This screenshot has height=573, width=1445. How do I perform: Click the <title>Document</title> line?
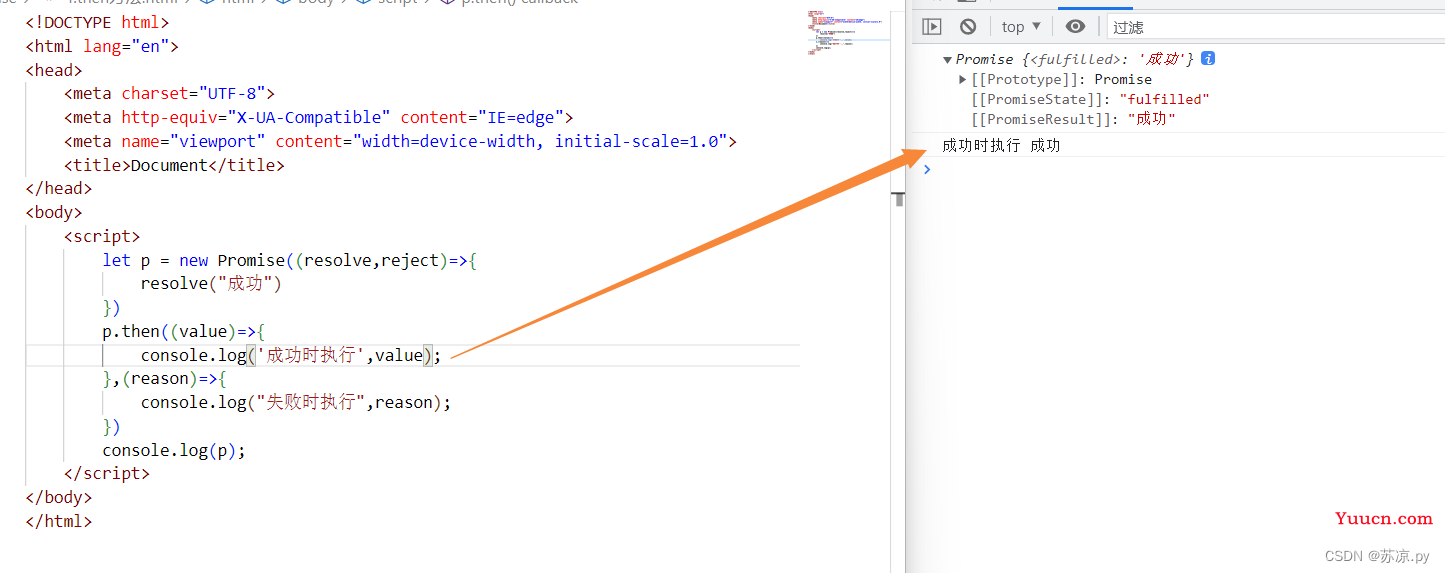coord(174,165)
